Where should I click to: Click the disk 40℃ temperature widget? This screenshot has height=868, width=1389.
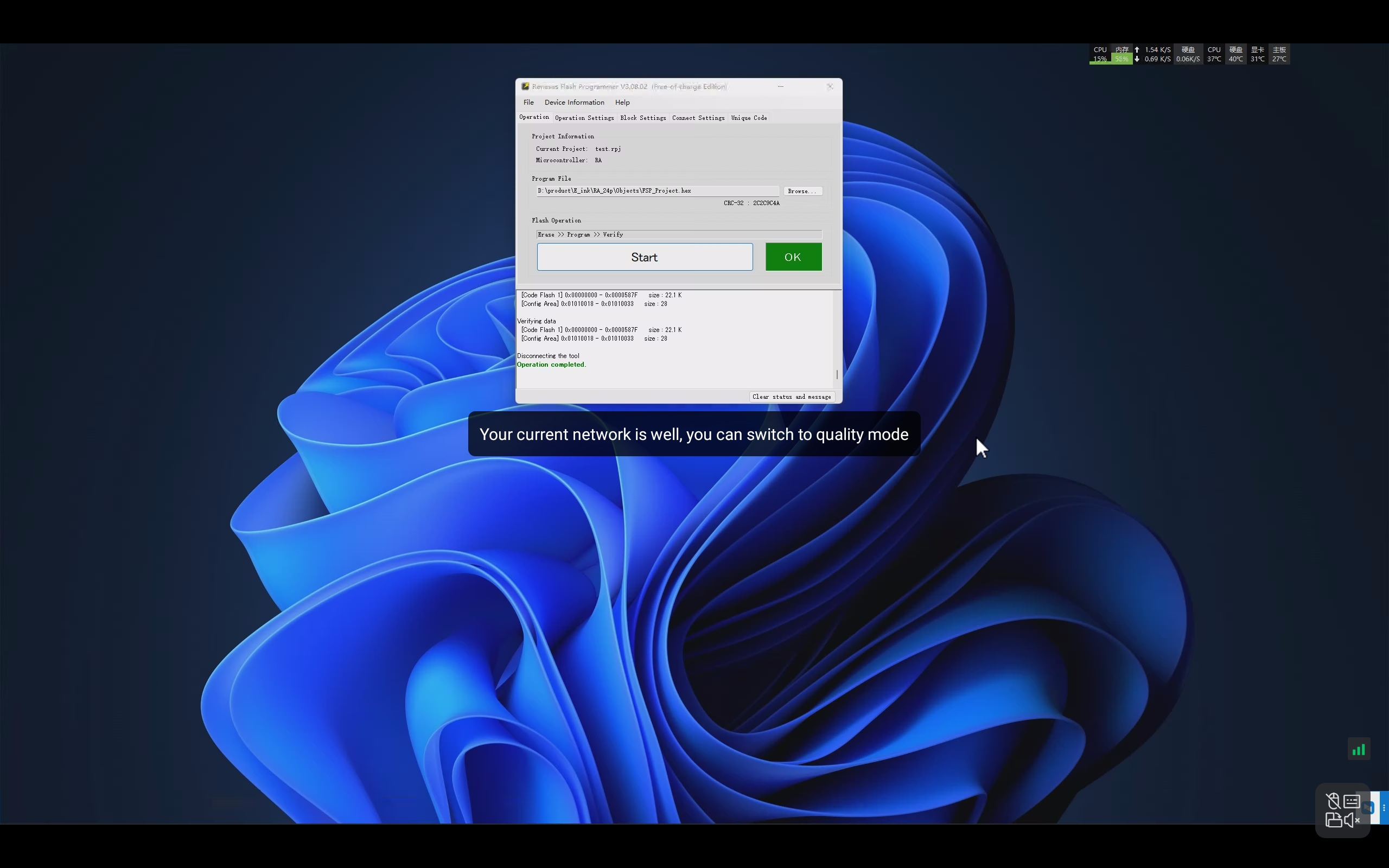pyautogui.click(x=1236, y=55)
